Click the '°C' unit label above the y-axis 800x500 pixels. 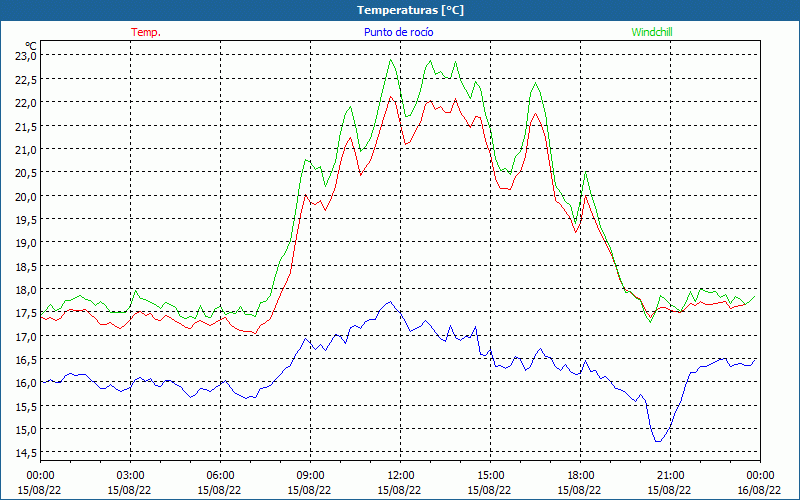coord(31,45)
